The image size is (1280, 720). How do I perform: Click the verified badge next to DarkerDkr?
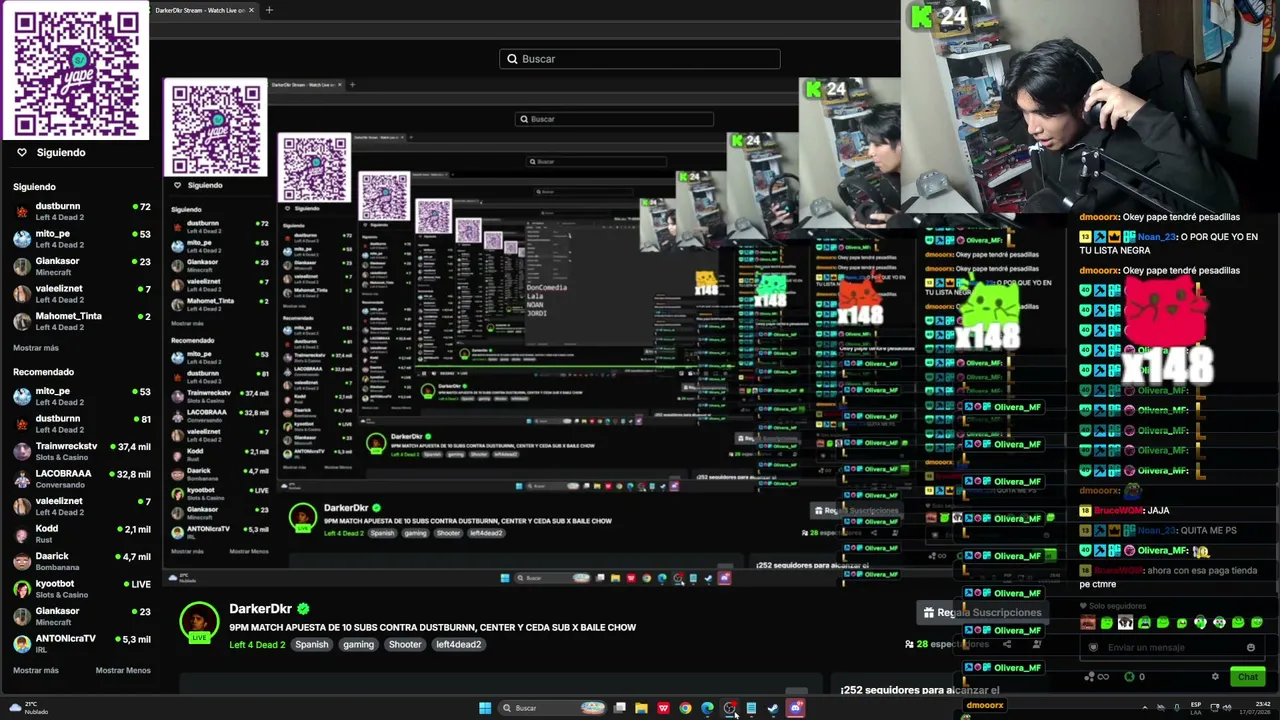303,608
